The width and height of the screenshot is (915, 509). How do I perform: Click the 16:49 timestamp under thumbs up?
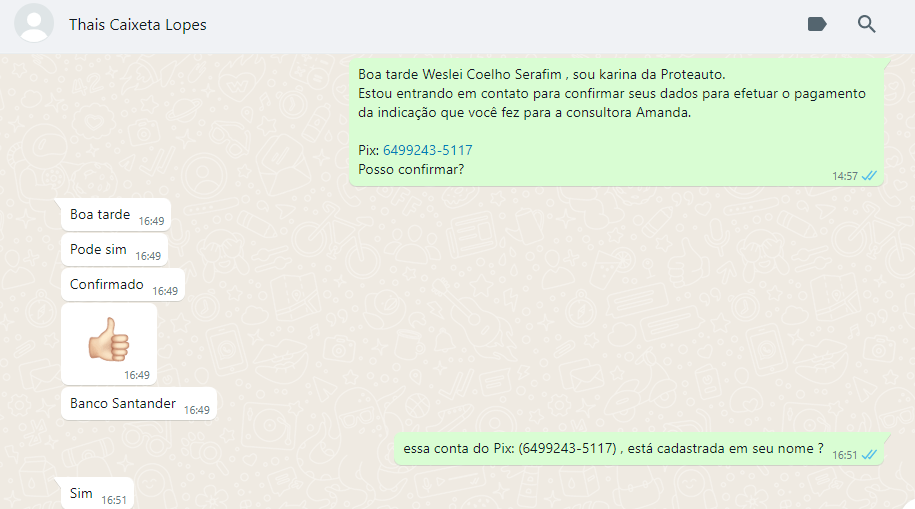[x=137, y=375]
